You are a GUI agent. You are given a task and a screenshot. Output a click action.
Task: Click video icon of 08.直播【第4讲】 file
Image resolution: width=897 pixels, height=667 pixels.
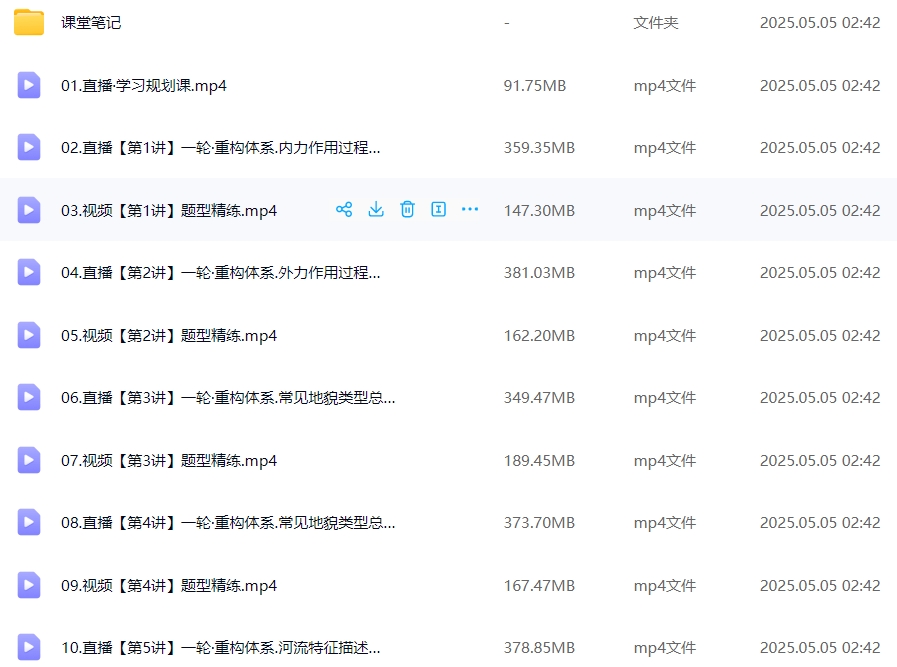point(29,522)
